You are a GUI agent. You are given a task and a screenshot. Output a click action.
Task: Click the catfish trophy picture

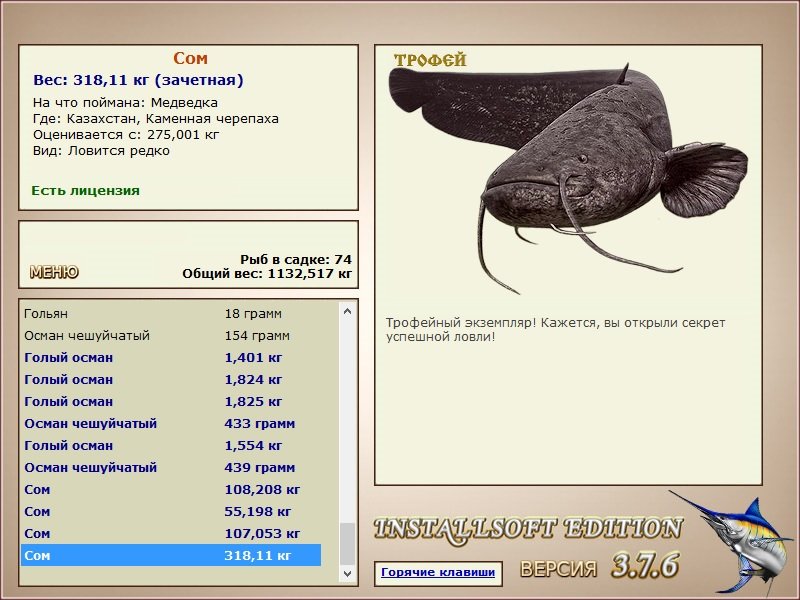point(567,179)
